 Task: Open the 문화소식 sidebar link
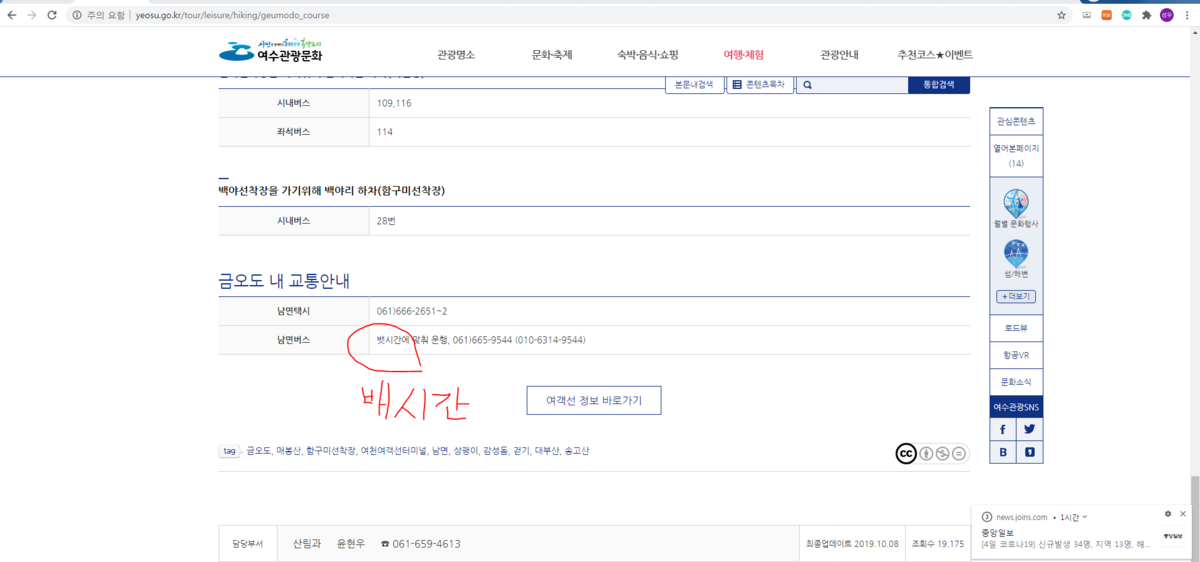click(1016, 382)
